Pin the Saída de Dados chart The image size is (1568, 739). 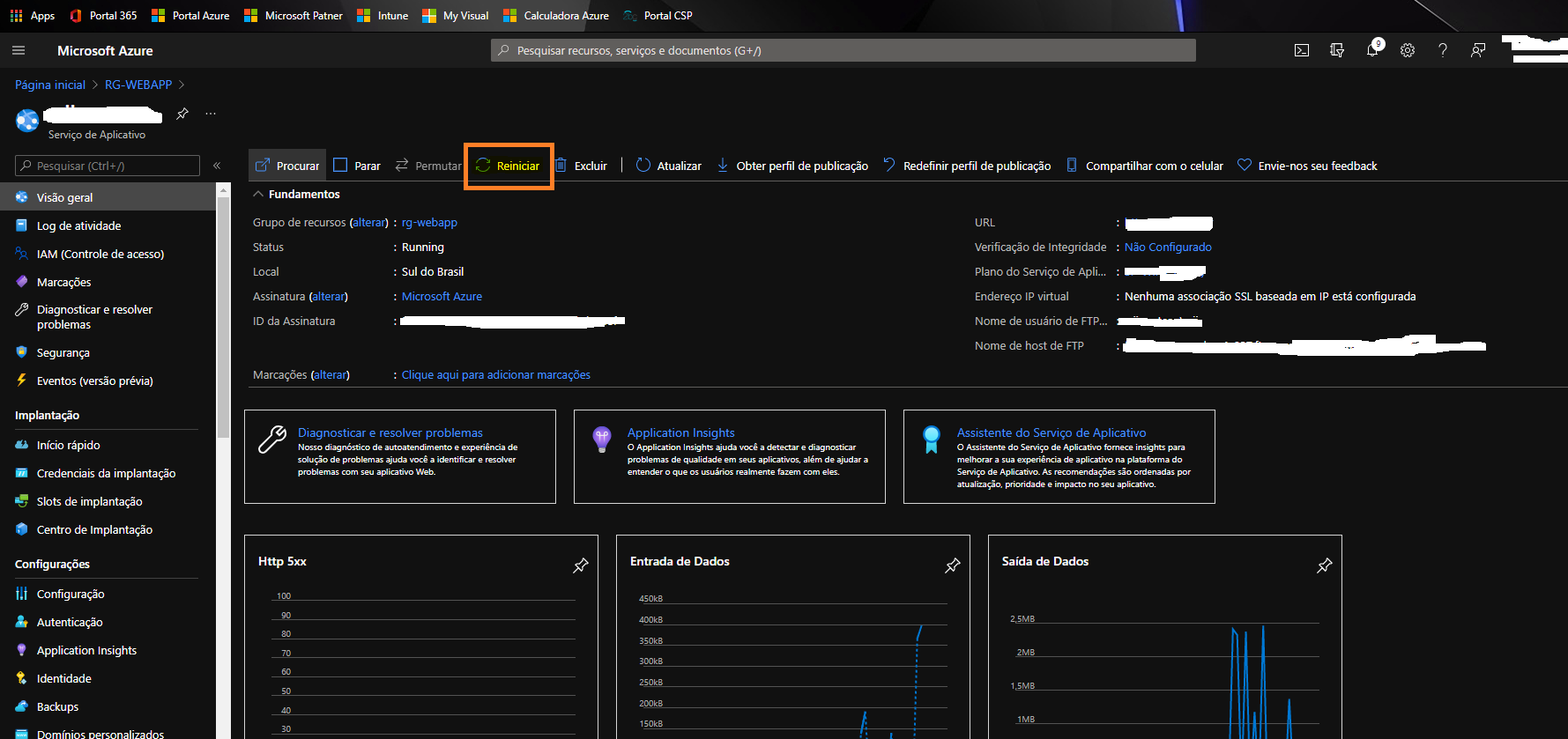[1325, 565]
